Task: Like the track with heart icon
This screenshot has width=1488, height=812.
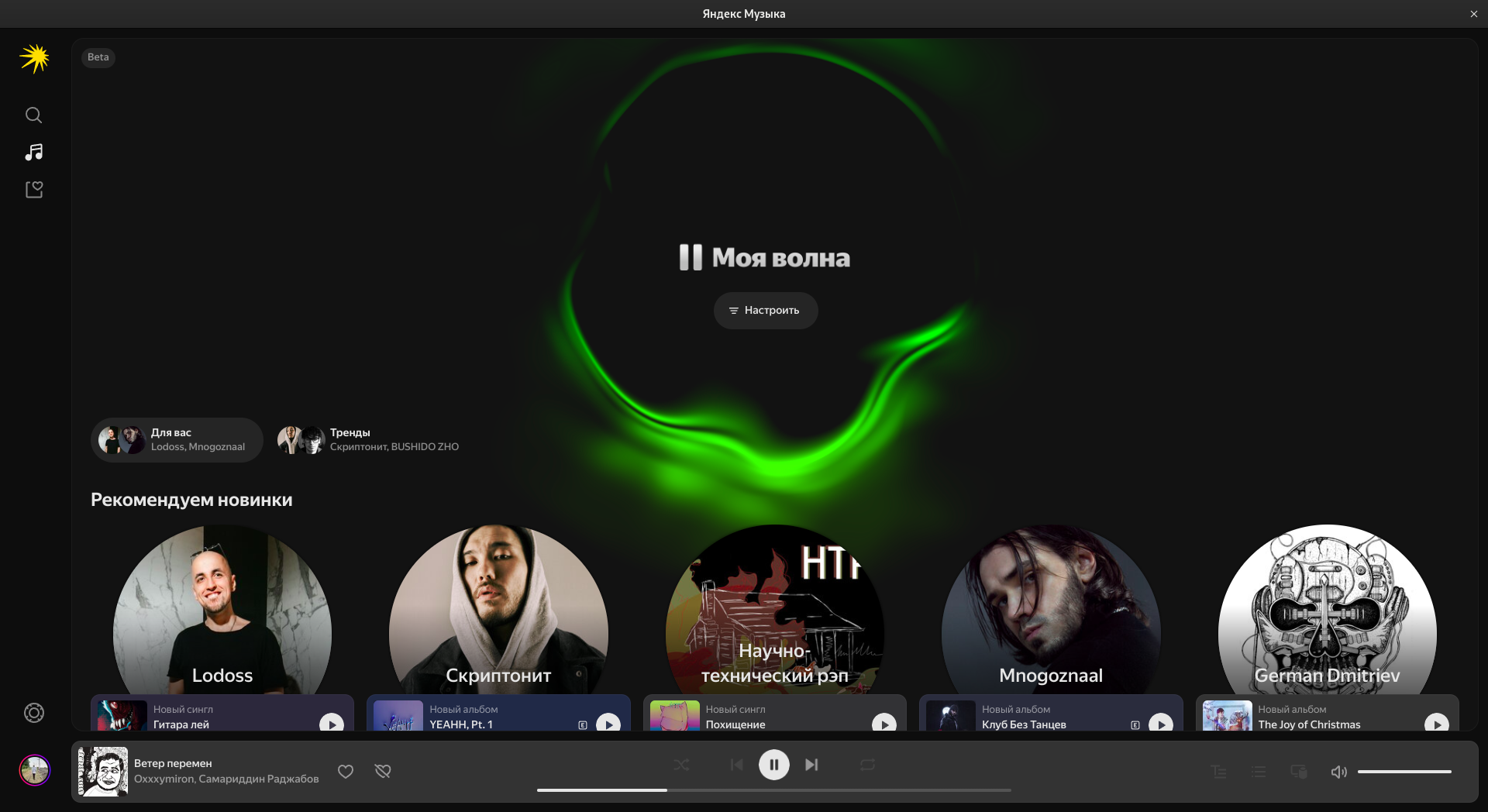Action: tap(346, 771)
